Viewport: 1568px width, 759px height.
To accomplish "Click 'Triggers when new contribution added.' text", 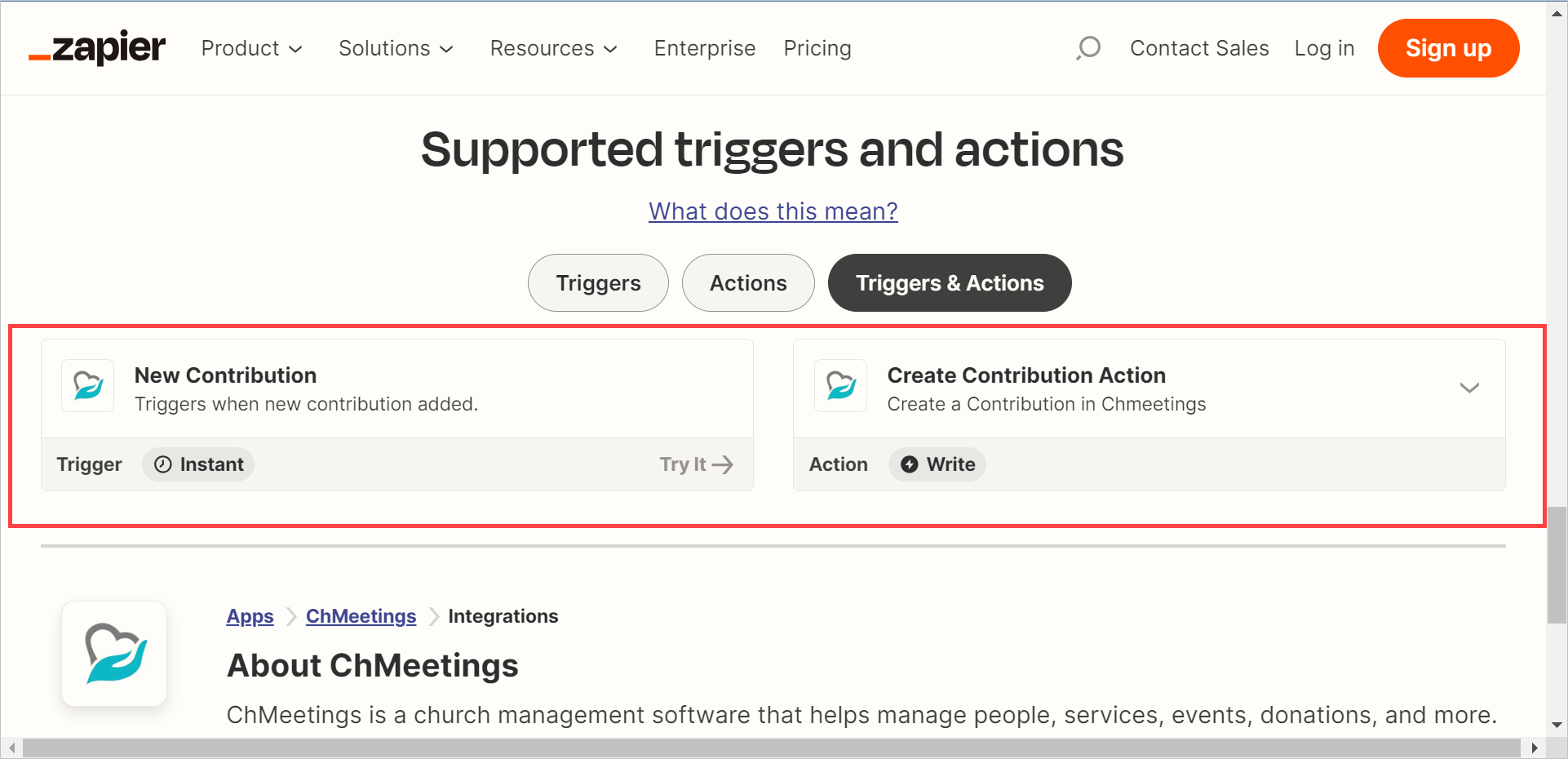I will (306, 404).
